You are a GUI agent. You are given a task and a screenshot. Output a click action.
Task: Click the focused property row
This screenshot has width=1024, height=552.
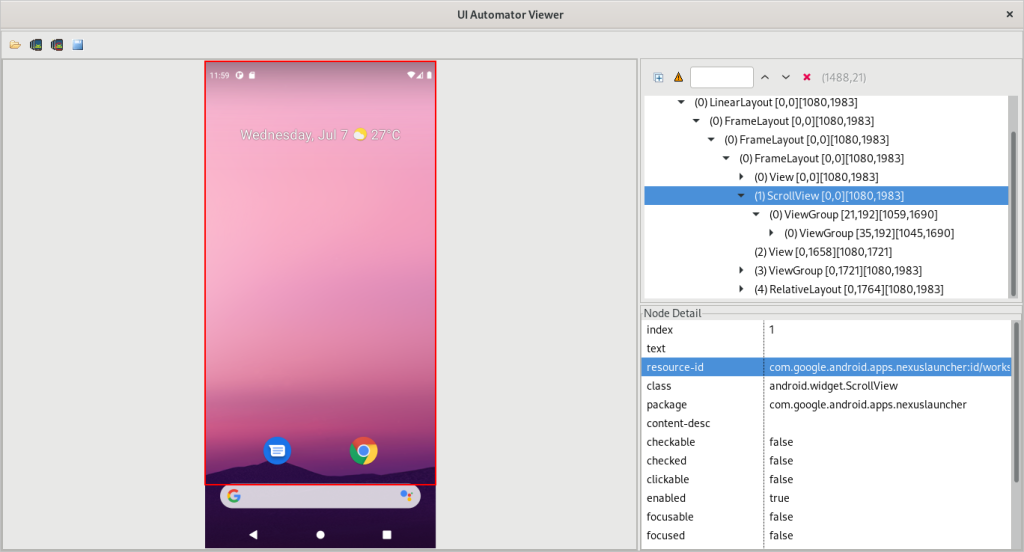pos(826,536)
